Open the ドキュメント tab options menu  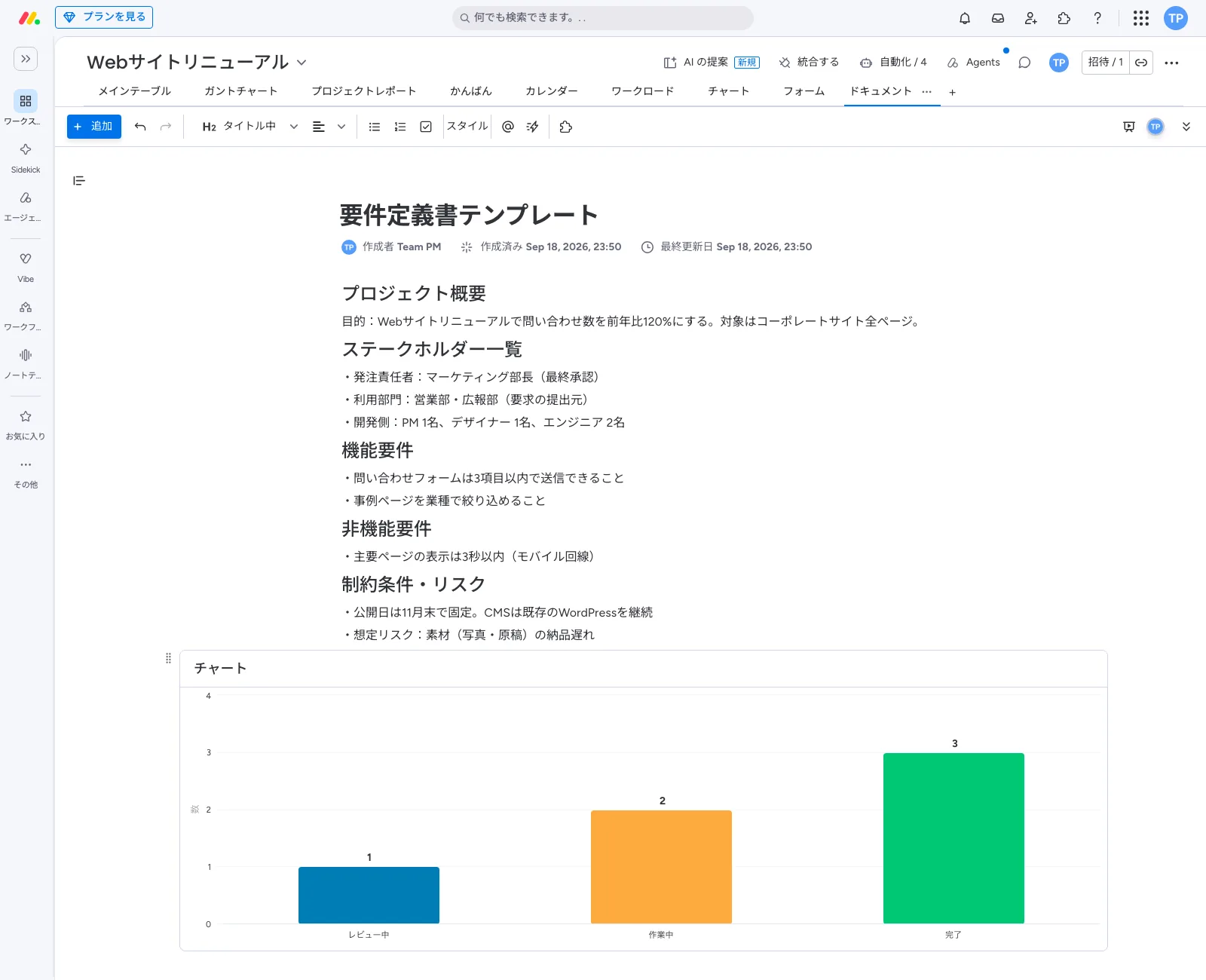927,91
